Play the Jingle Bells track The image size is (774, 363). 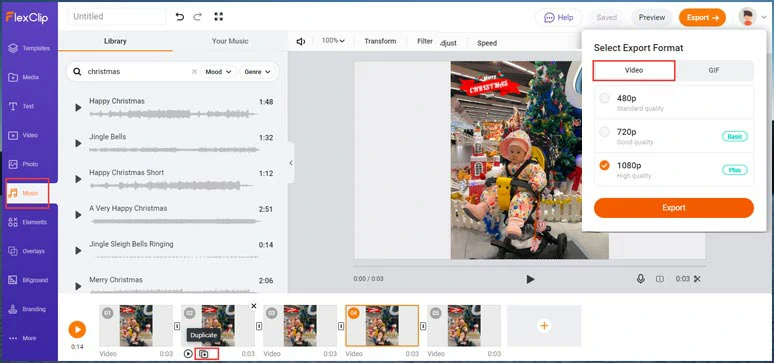(x=78, y=143)
